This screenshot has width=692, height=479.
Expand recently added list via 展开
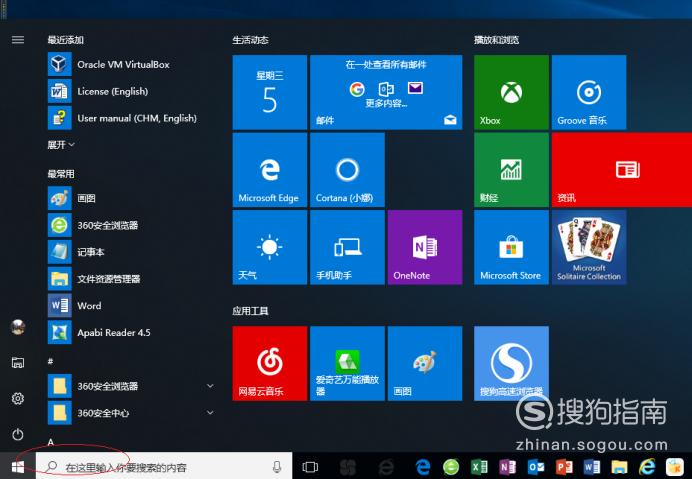click(x=61, y=145)
